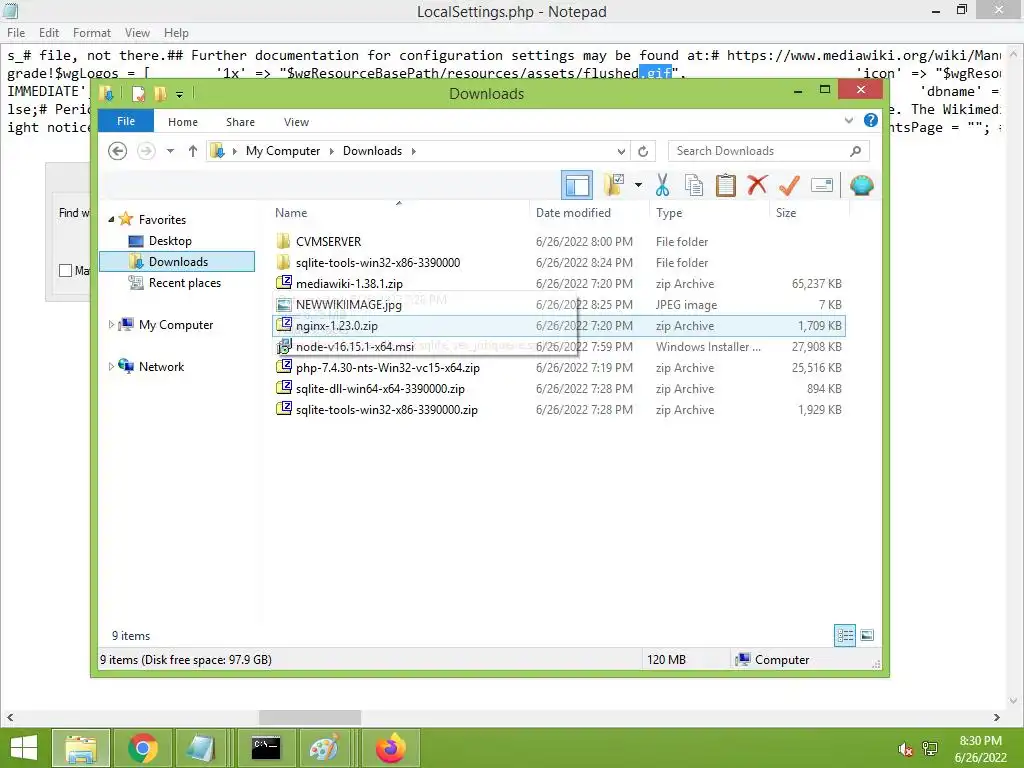The width and height of the screenshot is (1024, 768).
Task: Click the Classic Shell settings icon
Action: point(861,185)
